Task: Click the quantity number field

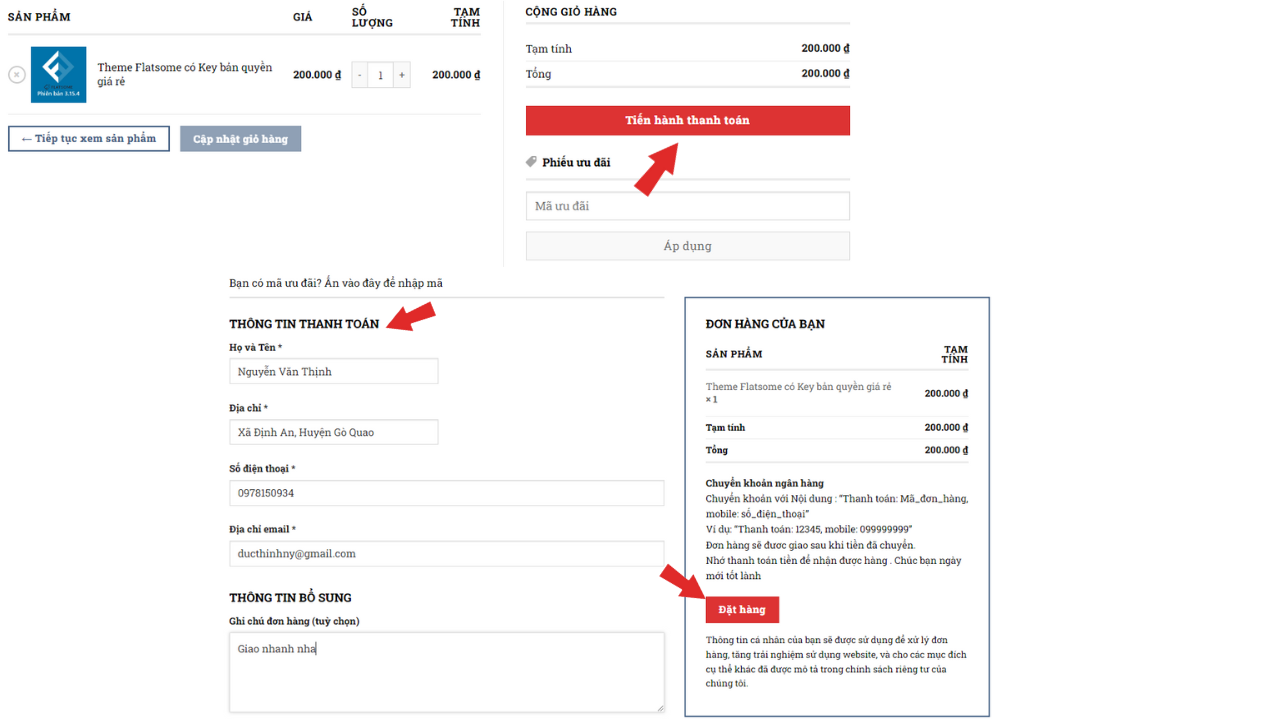Action: 380,75
